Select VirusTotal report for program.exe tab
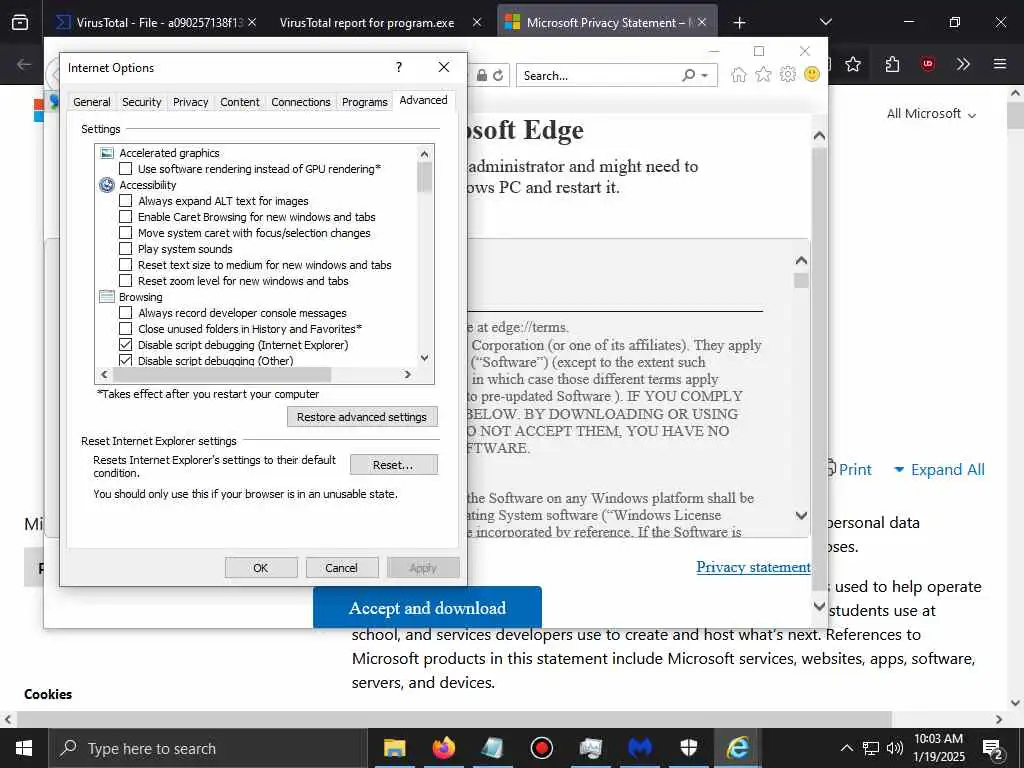The image size is (1024, 768). coord(367,23)
